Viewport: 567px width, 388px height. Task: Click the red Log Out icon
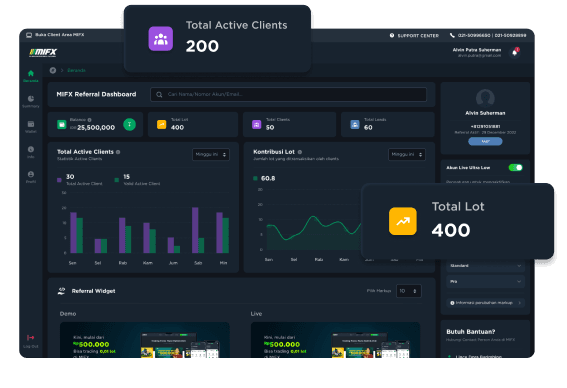(31, 337)
